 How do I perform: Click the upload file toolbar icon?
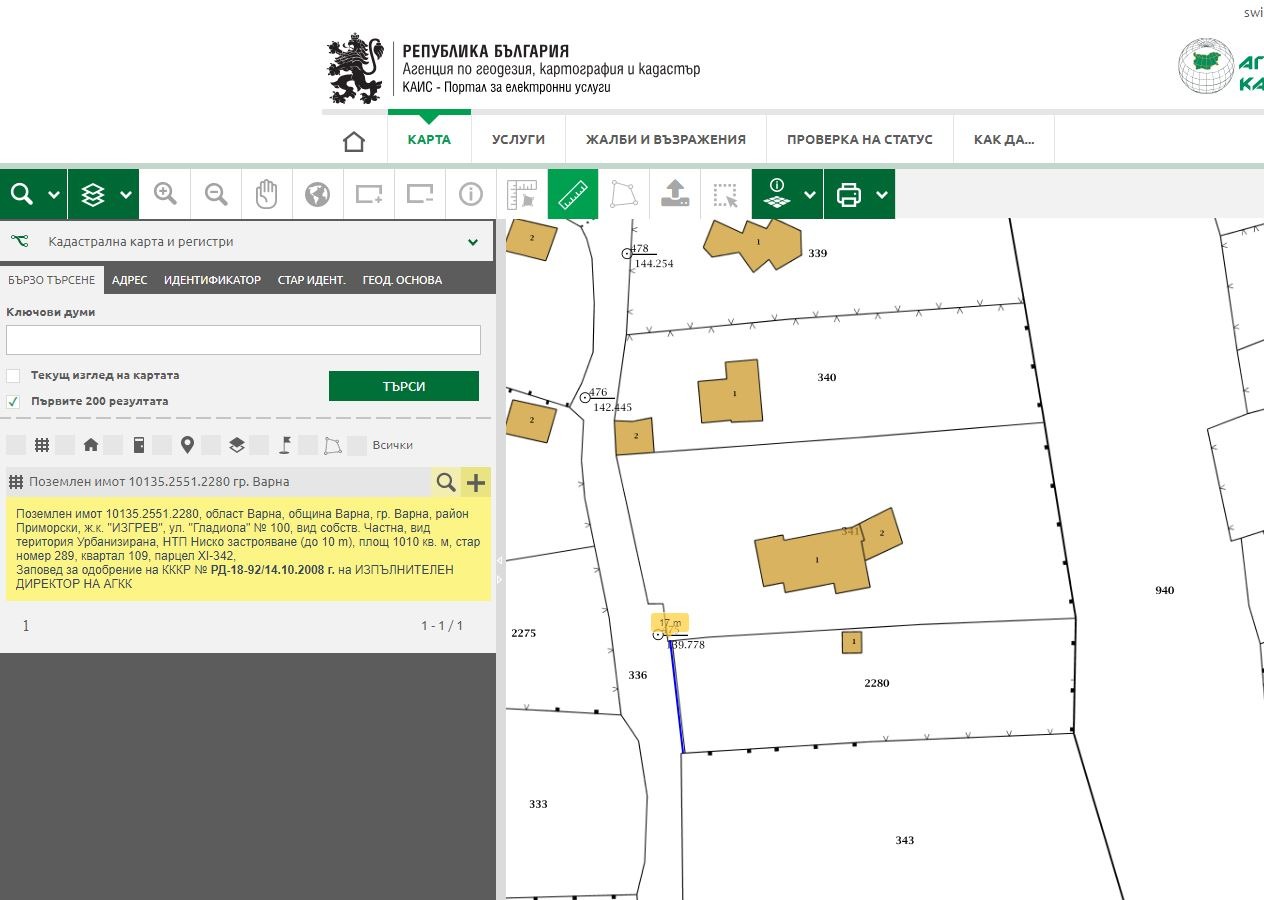pyautogui.click(x=675, y=194)
